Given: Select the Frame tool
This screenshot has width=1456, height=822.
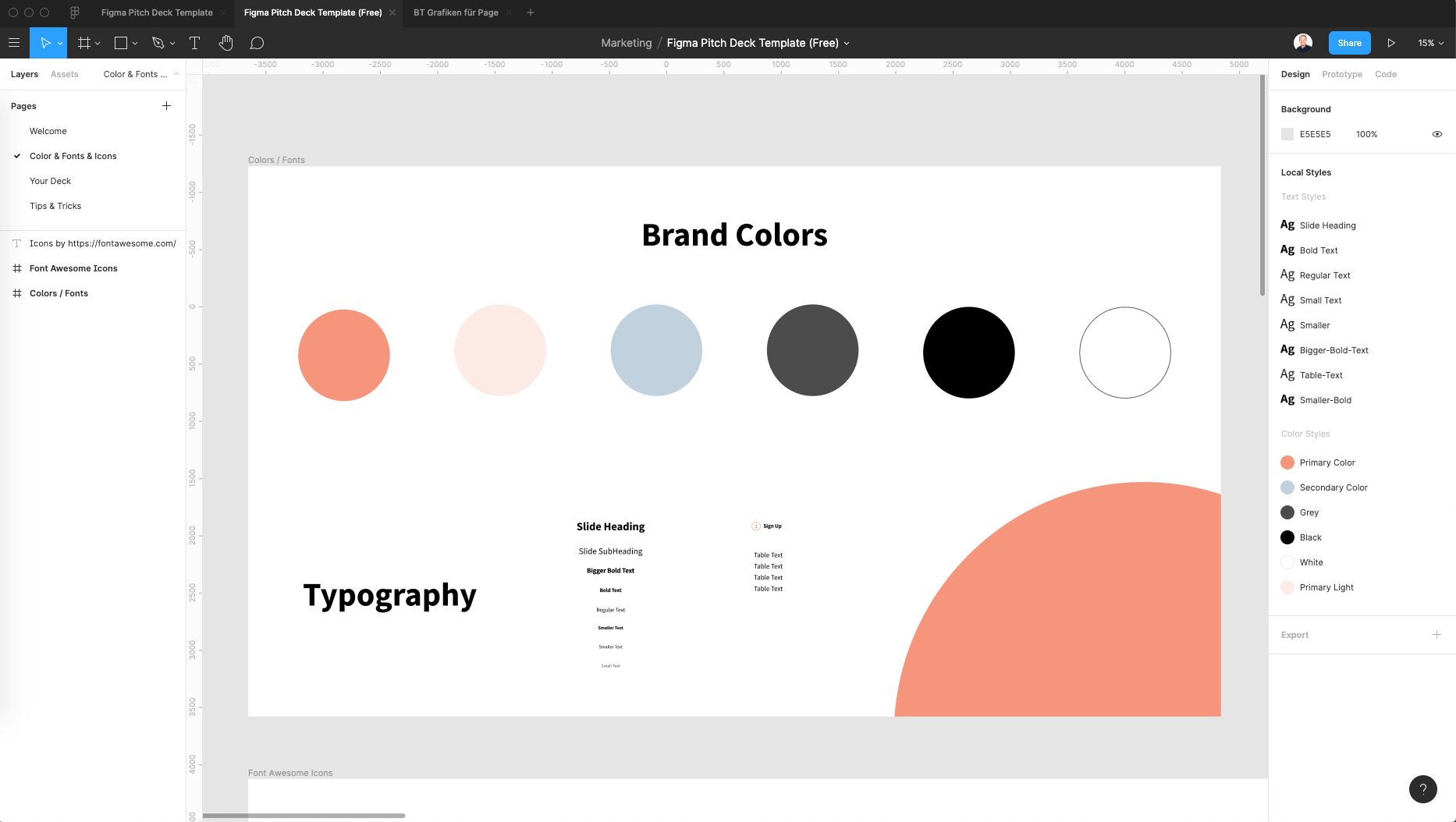Looking at the screenshot, I should pyautogui.click(x=83, y=43).
